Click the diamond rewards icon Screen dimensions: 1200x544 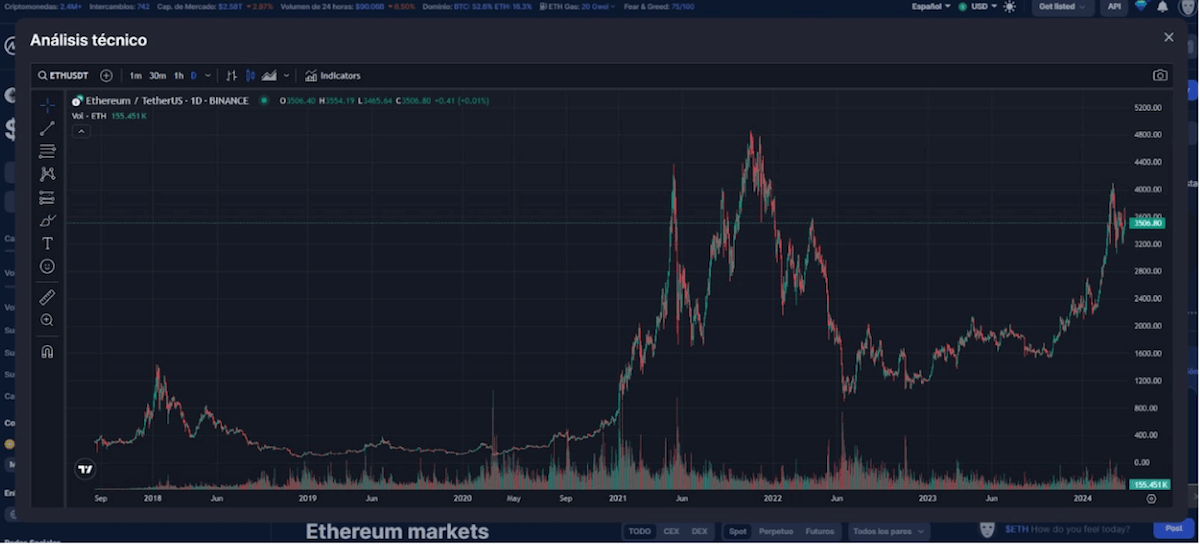pos(1143,7)
